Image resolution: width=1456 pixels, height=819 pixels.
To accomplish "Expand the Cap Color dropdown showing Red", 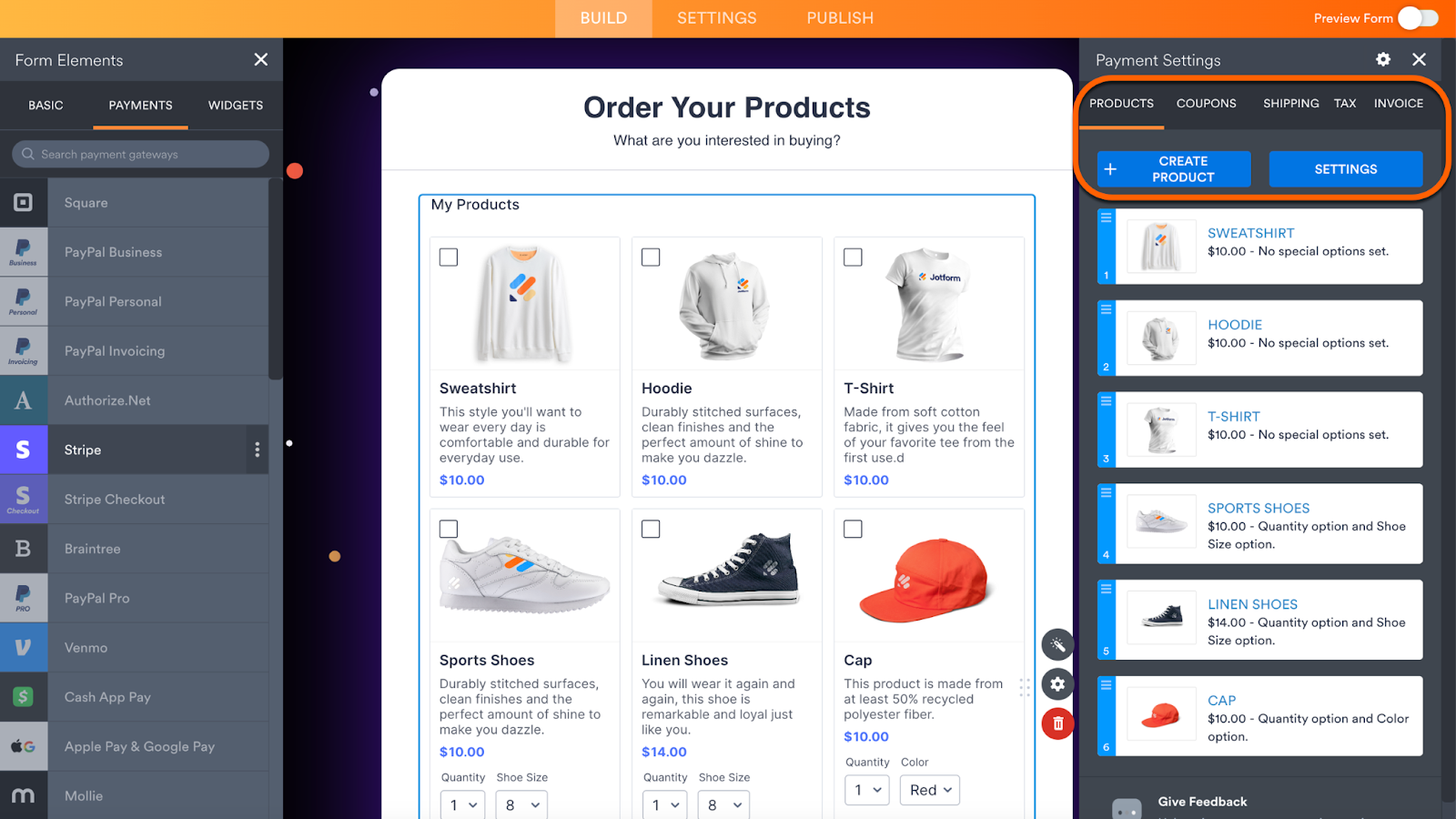I will [930, 790].
